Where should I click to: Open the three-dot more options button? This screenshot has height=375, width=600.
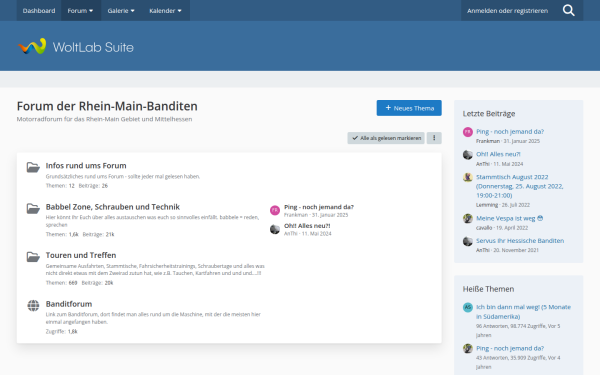(434, 138)
